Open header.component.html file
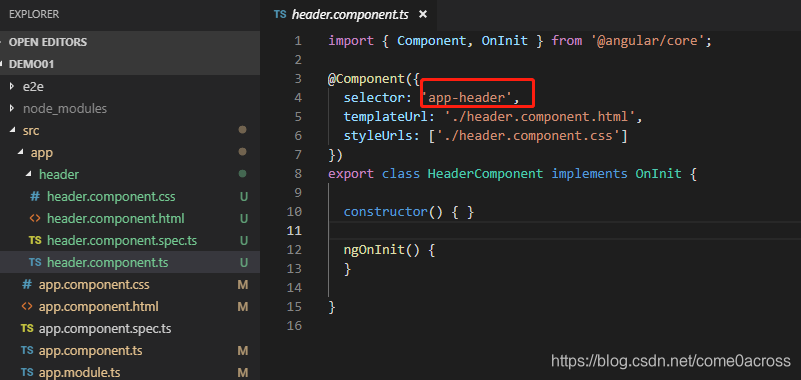 pos(115,219)
